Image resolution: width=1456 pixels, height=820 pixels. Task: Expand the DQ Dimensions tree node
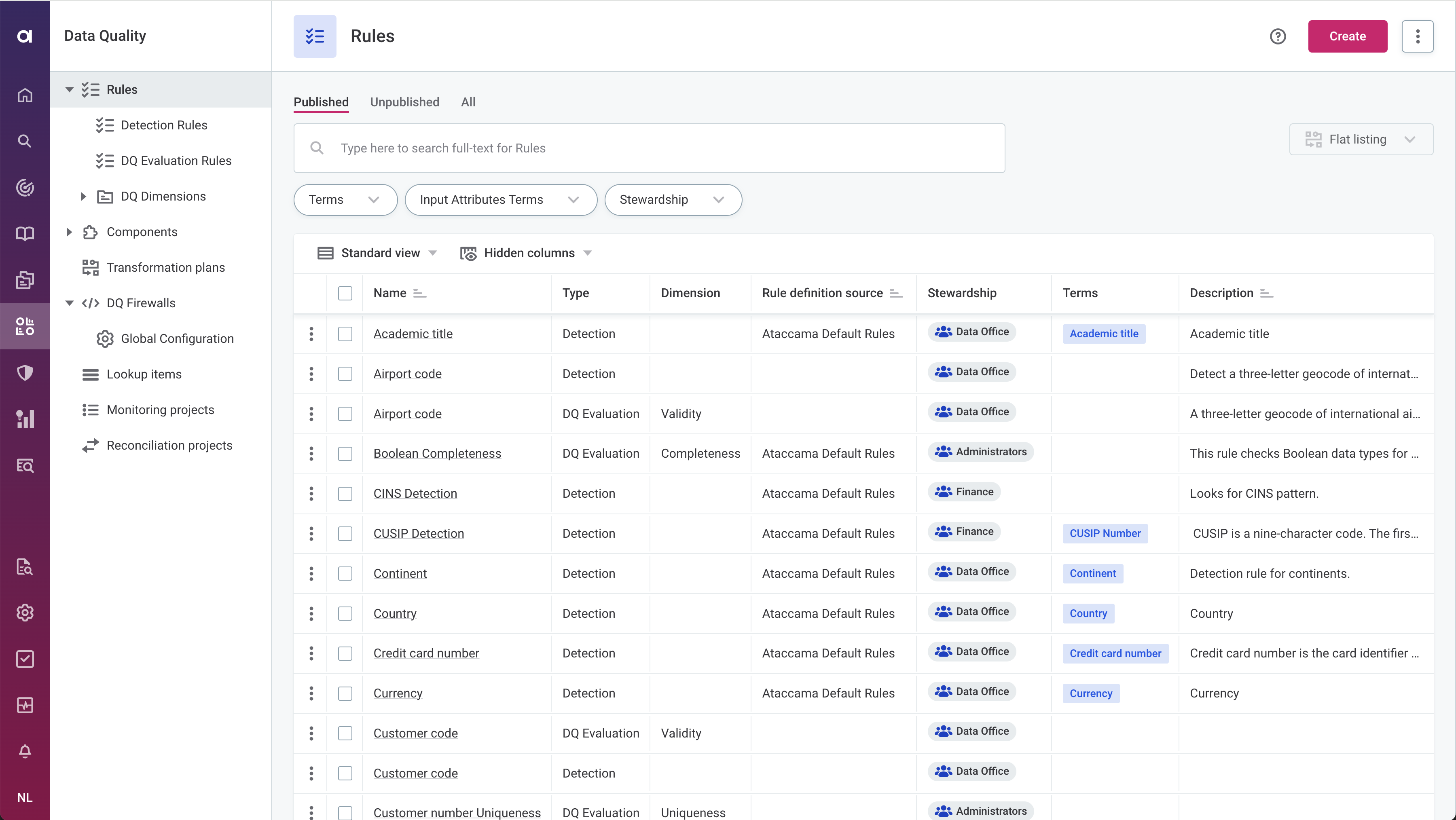pyautogui.click(x=83, y=196)
